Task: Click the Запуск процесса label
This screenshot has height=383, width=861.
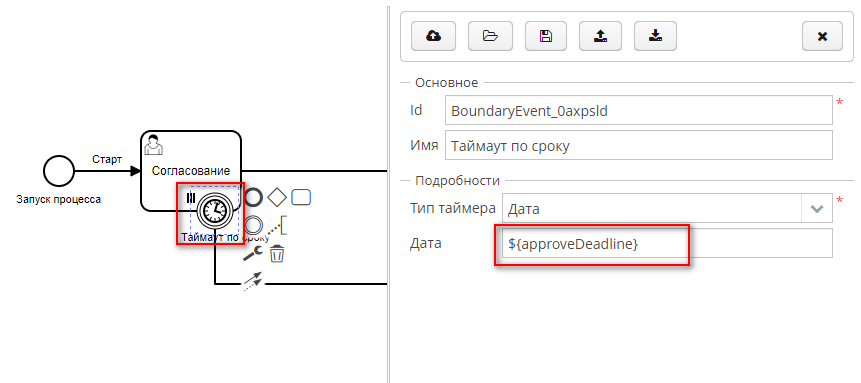Action: point(59,199)
